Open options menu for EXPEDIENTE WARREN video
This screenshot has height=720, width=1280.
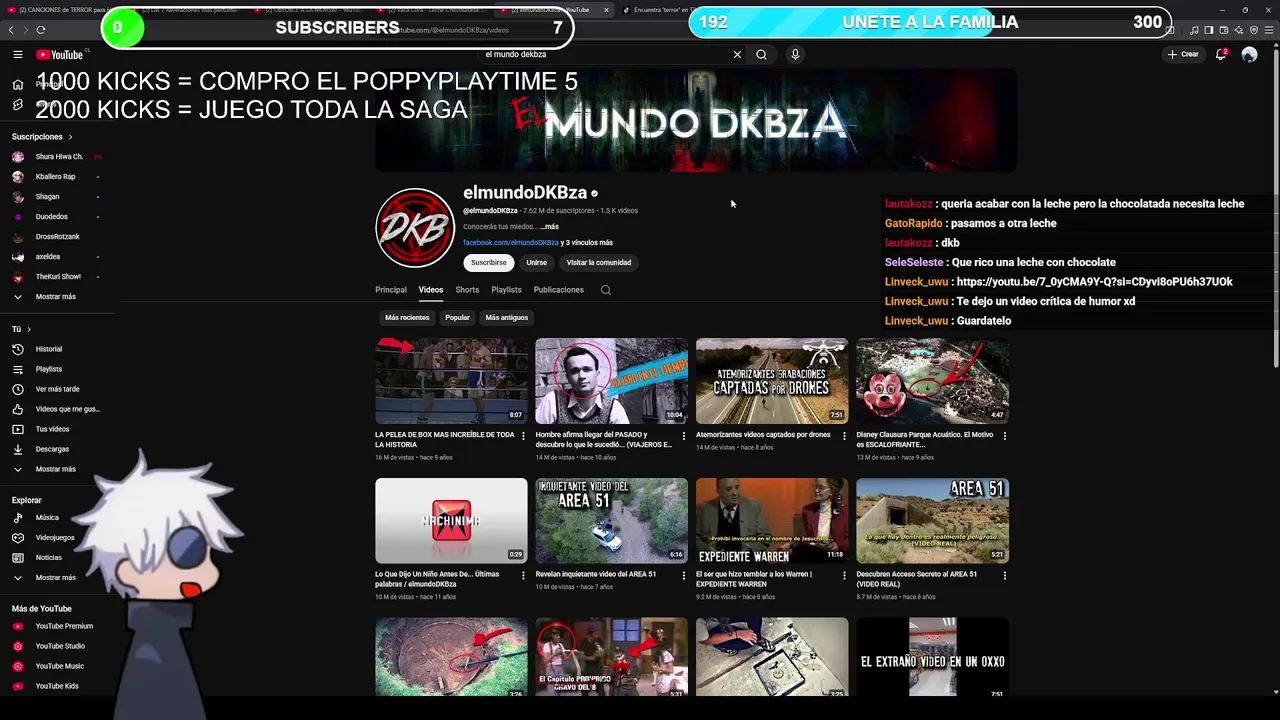coord(844,576)
